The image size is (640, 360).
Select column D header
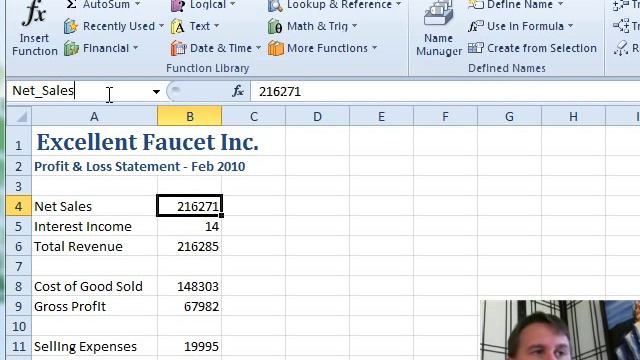coord(317,117)
